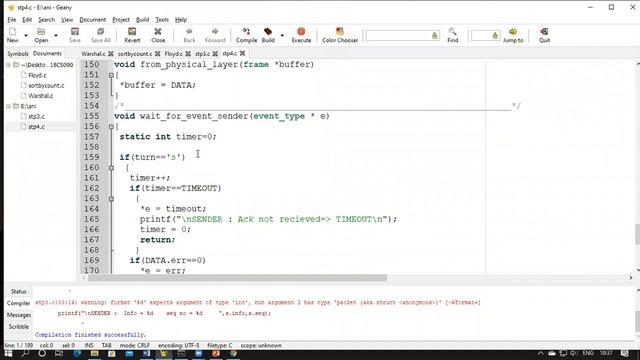This screenshot has width=640, height=360.
Task: Open the Edit menu
Action: [x=27, y=20]
